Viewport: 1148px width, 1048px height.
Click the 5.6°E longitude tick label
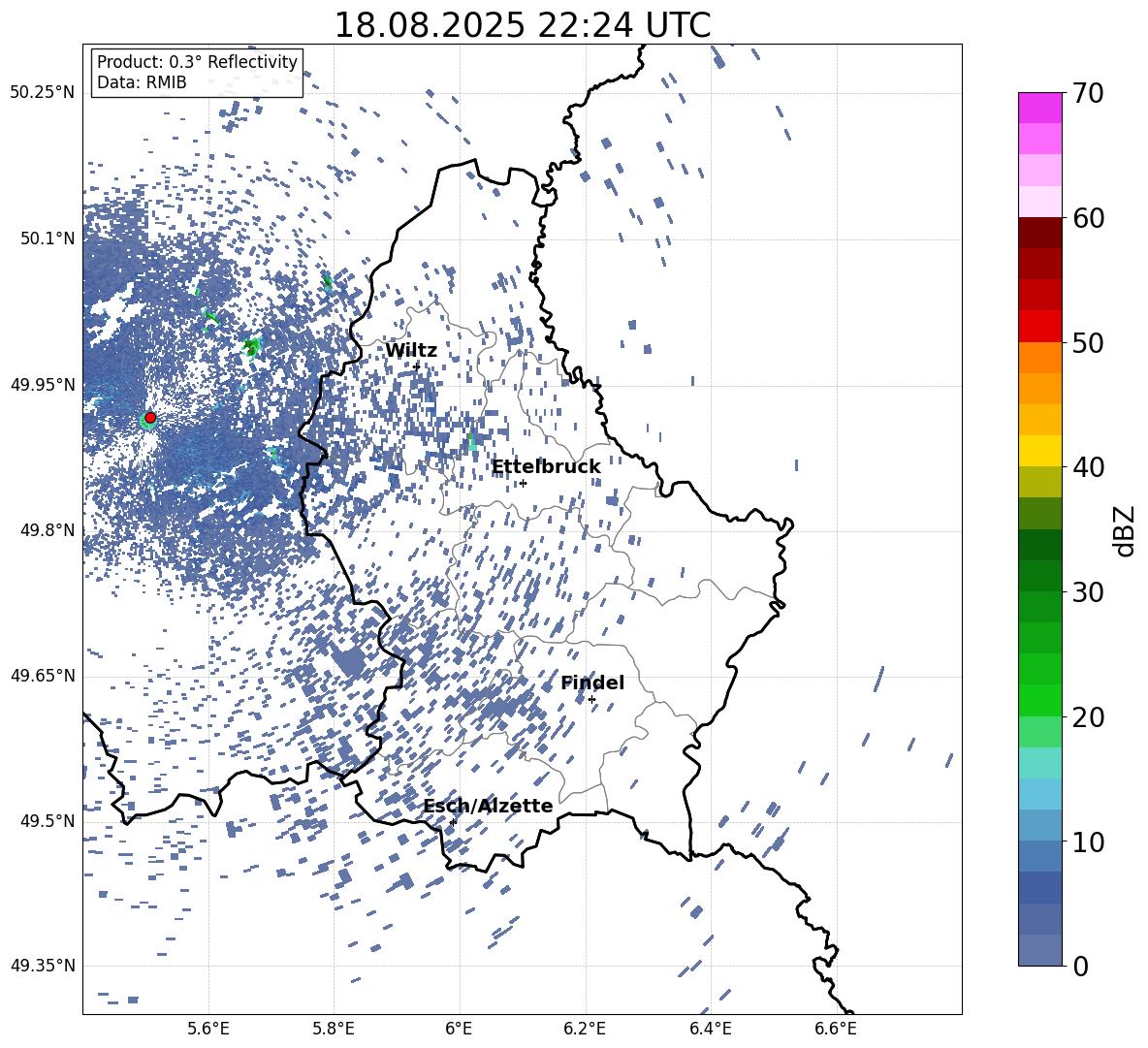point(208,1029)
